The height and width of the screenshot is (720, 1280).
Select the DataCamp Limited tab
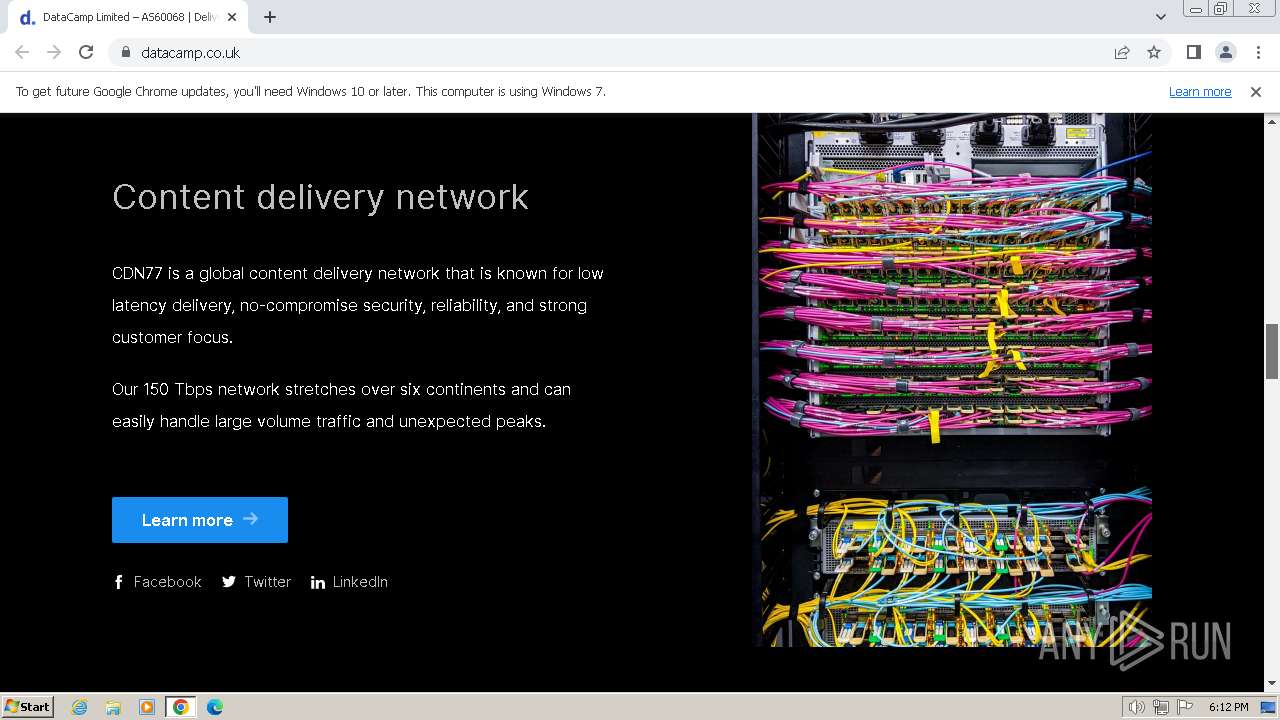(x=128, y=17)
